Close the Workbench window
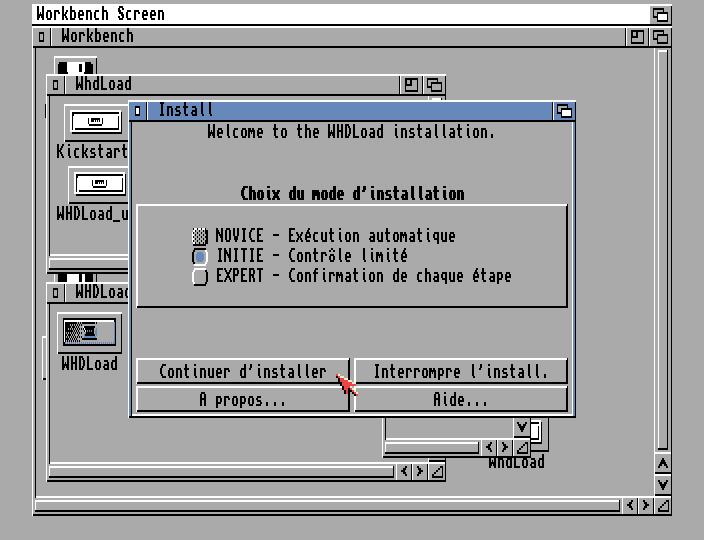Screen dimensions: 704x540 (x=41, y=37)
